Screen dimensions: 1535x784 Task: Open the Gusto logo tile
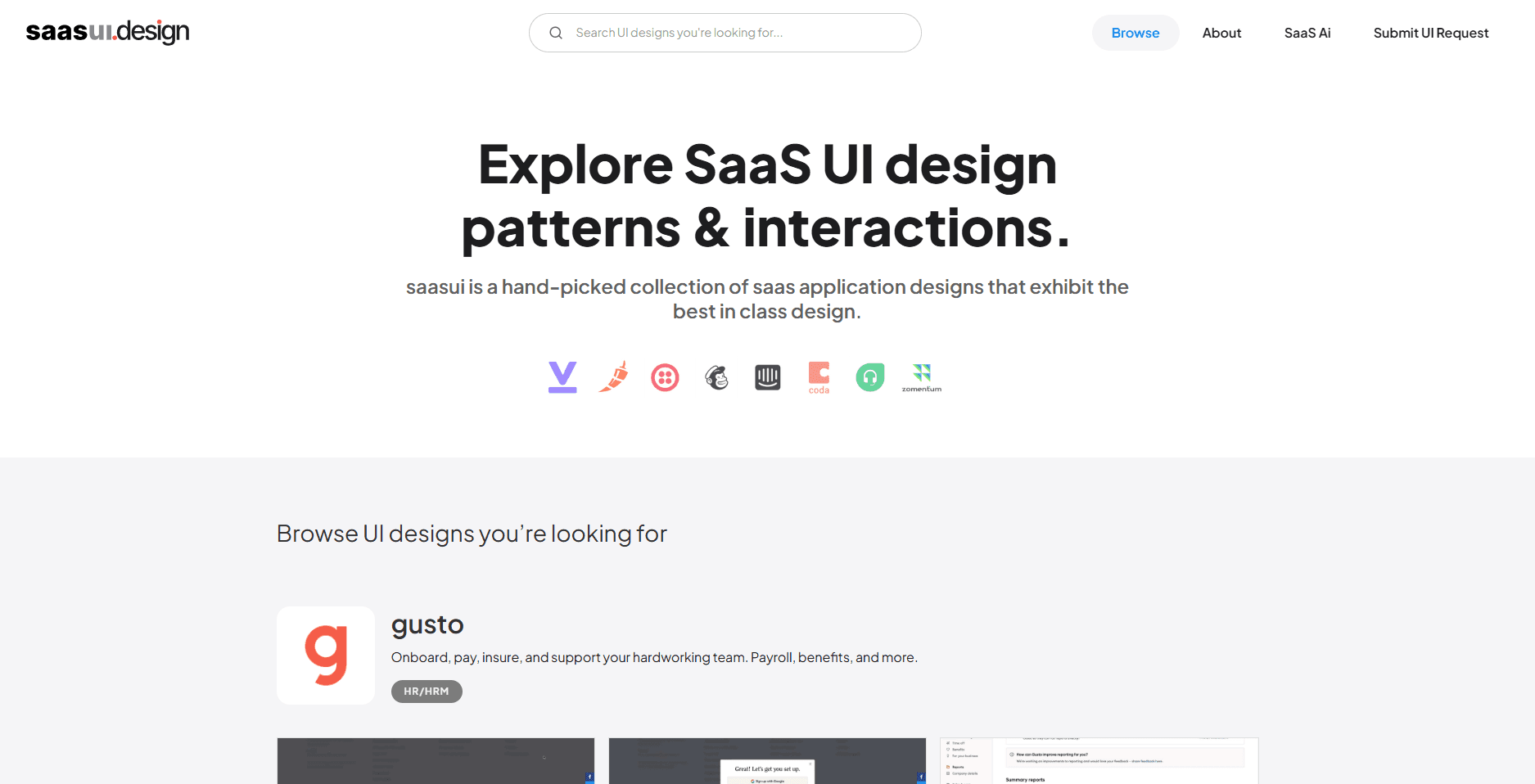point(326,656)
